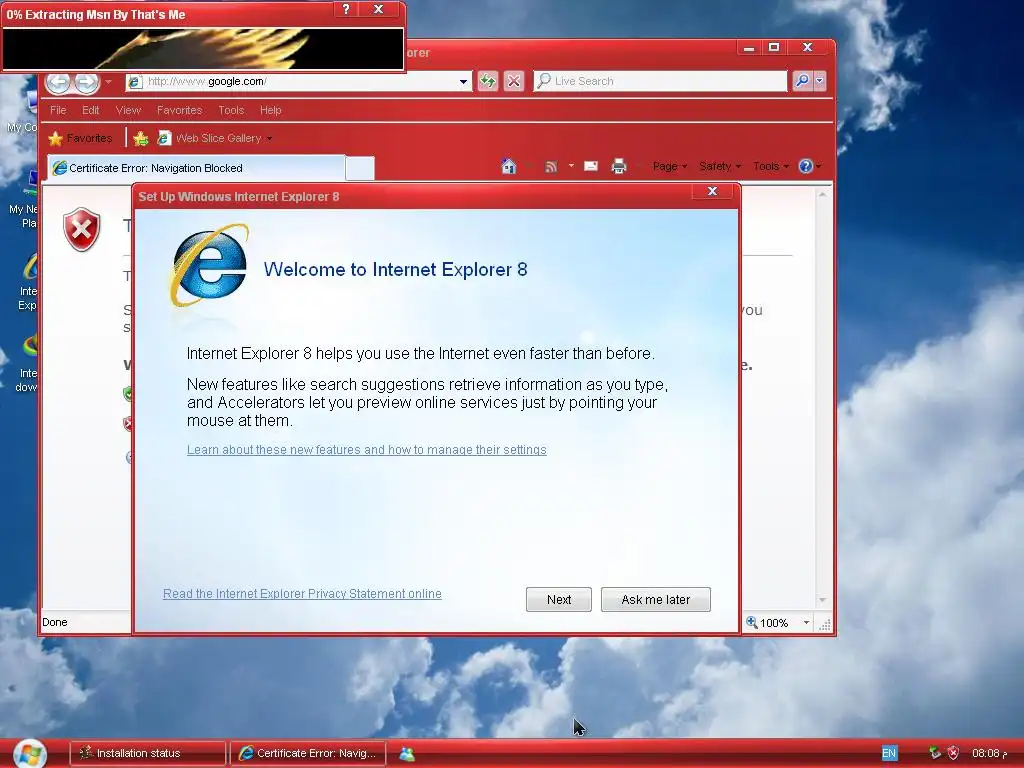1024x768 pixels.
Task: Open the Edit menu
Action: (x=91, y=110)
